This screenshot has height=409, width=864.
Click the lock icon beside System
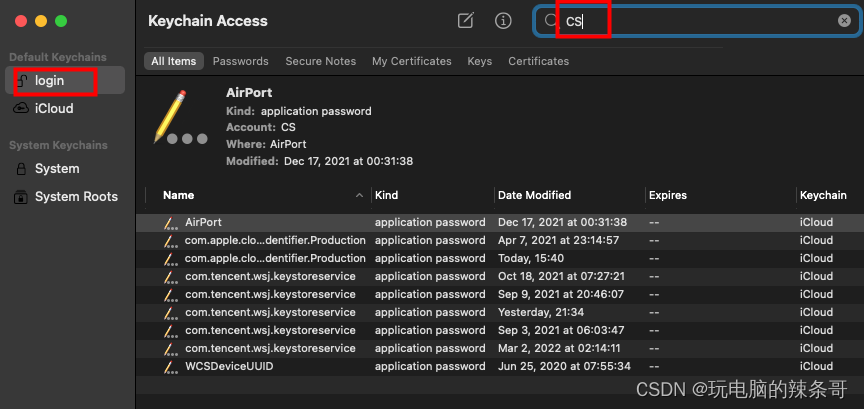tap(21, 169)
